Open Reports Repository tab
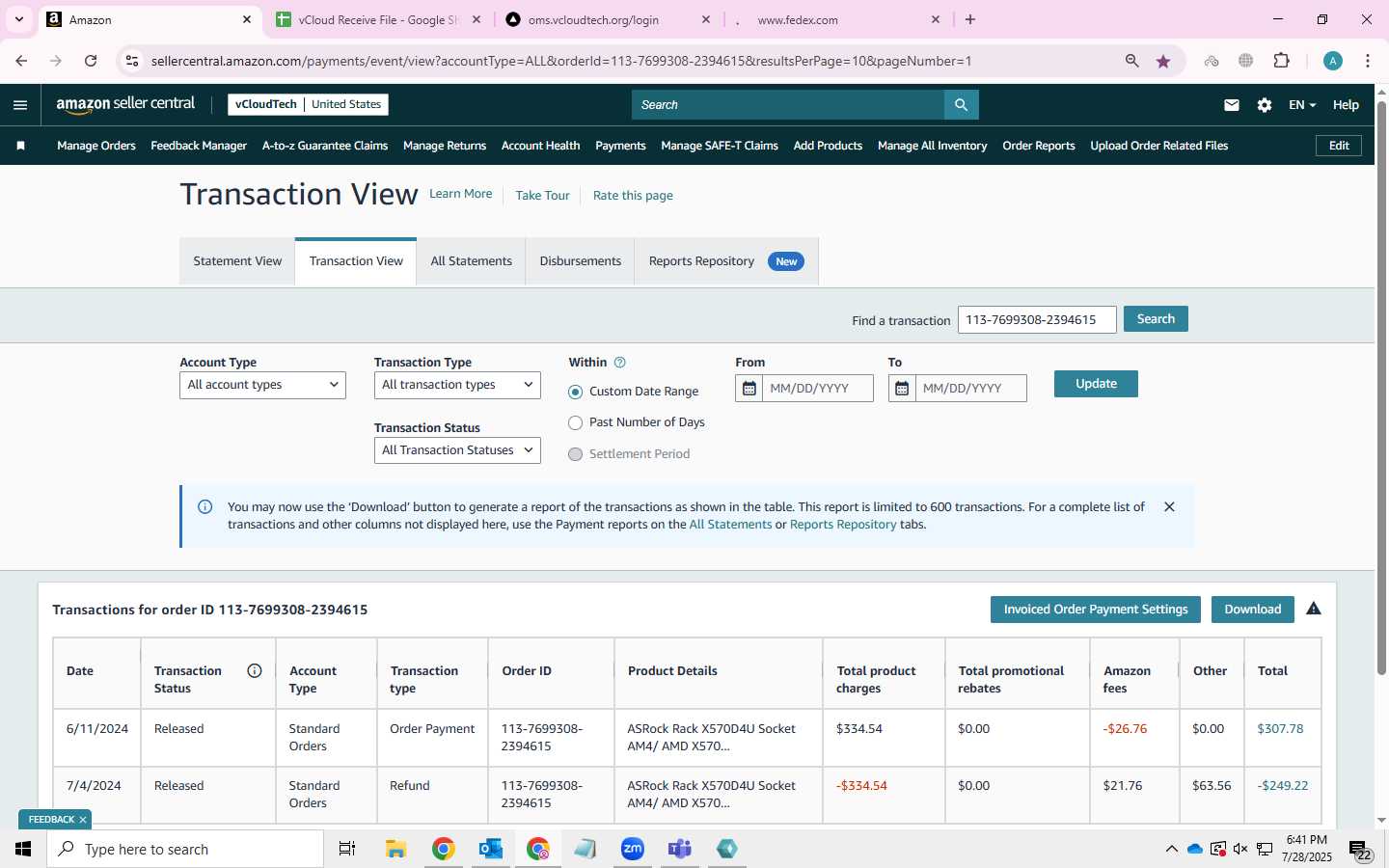1389x868 pixels. point(726,261)
